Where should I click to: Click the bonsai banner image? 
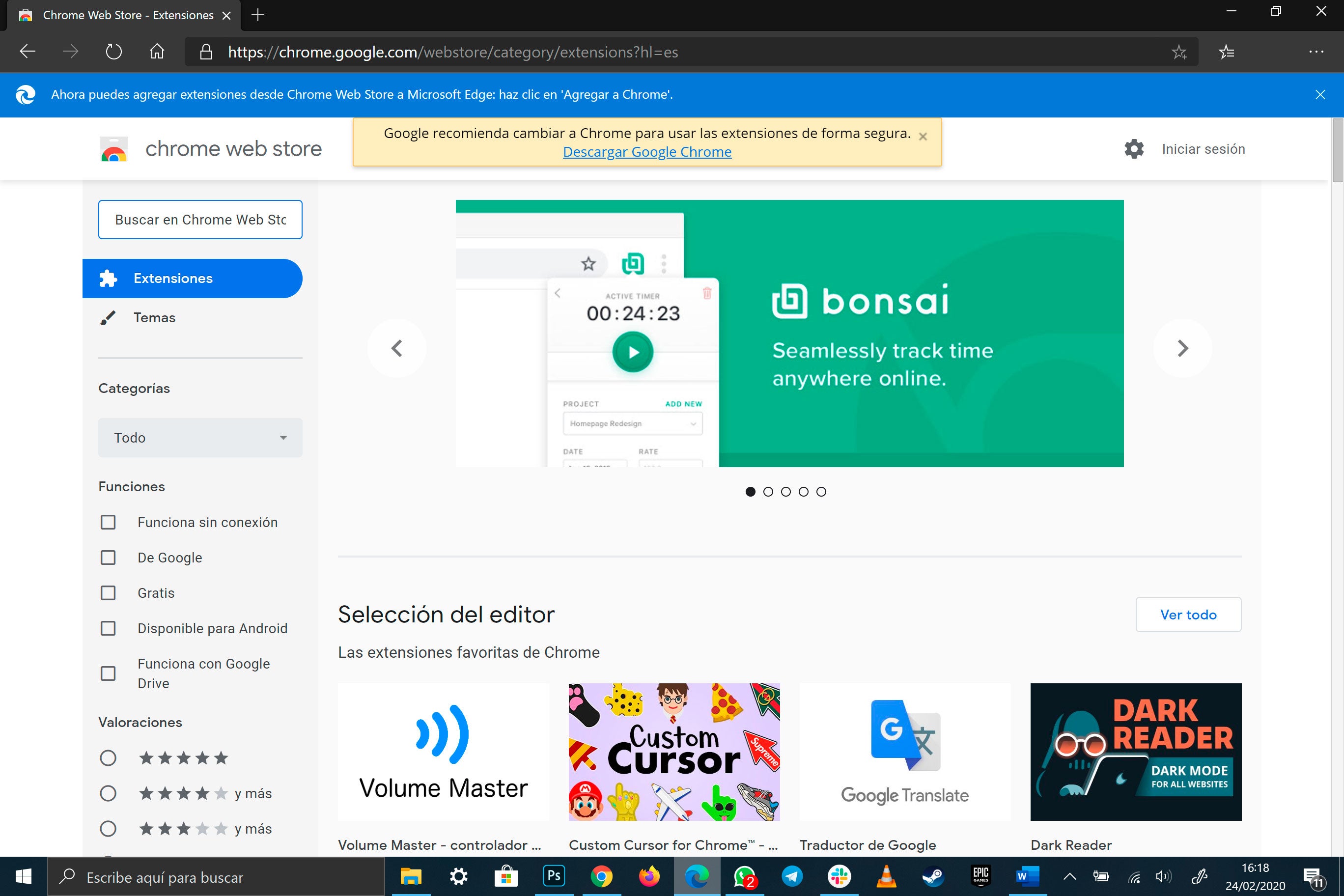[x=790, y=333]
